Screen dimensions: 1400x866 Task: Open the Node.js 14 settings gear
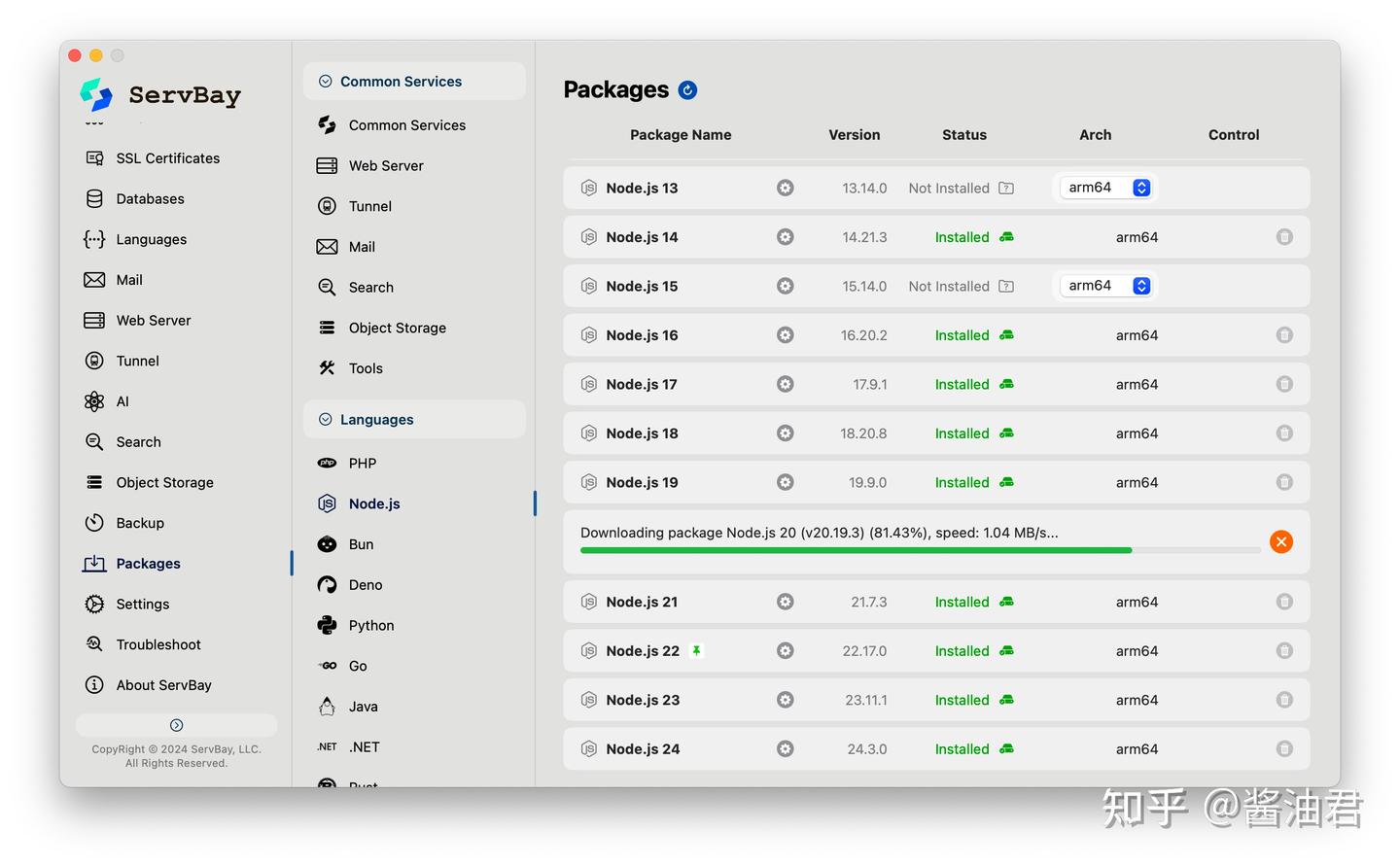(x=786, y=237)
